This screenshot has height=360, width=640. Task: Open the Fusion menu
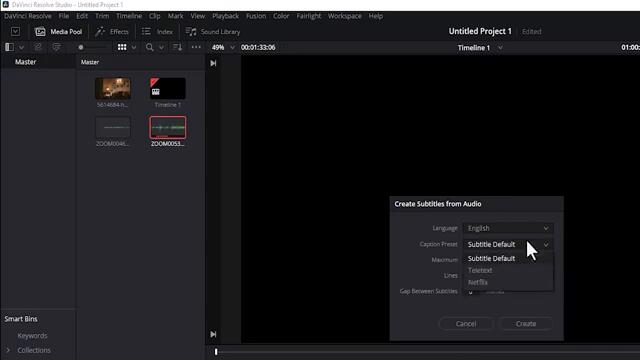pyautogui.click(x=256, y=16)
